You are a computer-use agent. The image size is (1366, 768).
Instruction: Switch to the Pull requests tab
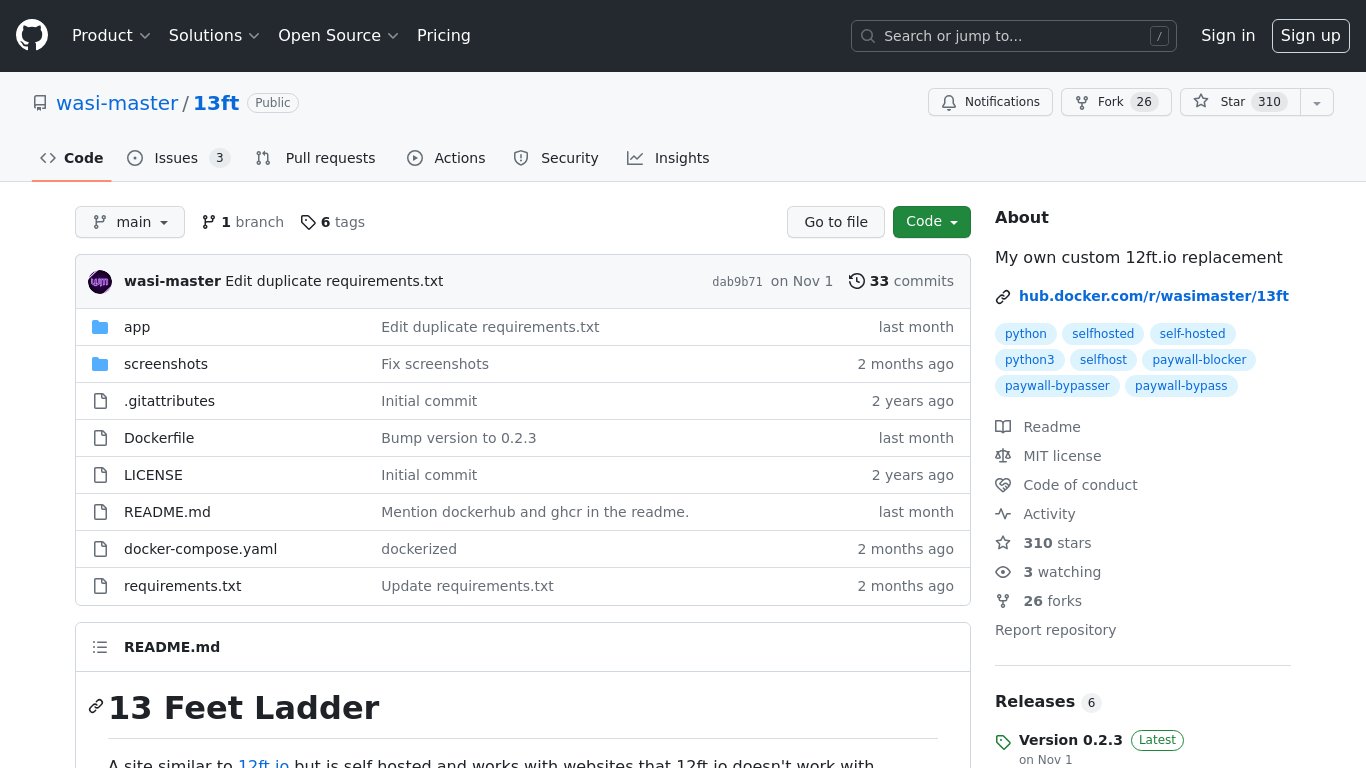coord(316,158)
